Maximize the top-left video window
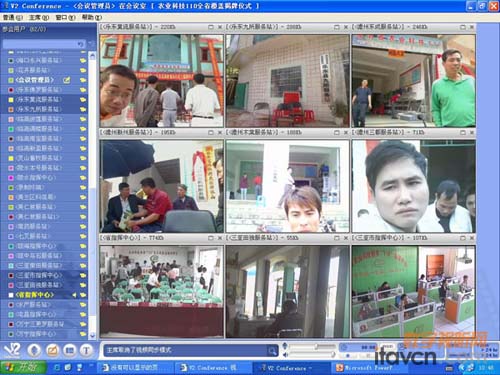The width and height of the screenshot is (500, 375). coord(211,27)
